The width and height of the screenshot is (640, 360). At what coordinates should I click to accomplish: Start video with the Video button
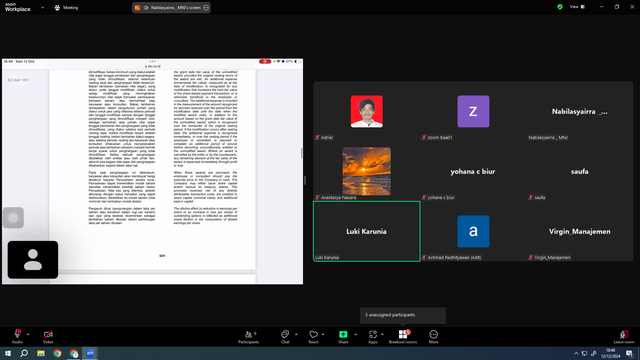48,336
